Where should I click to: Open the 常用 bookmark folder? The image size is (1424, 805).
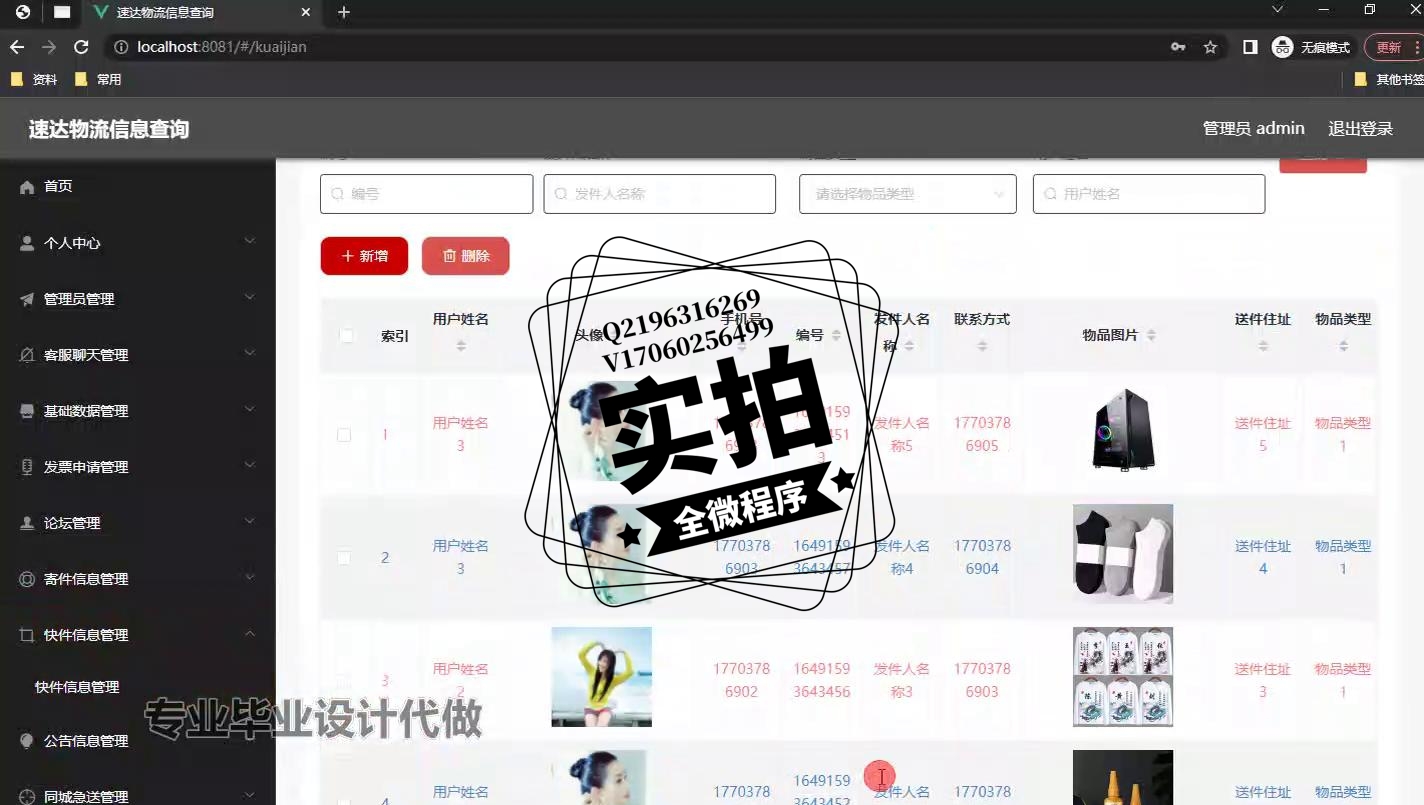[98, 79]
